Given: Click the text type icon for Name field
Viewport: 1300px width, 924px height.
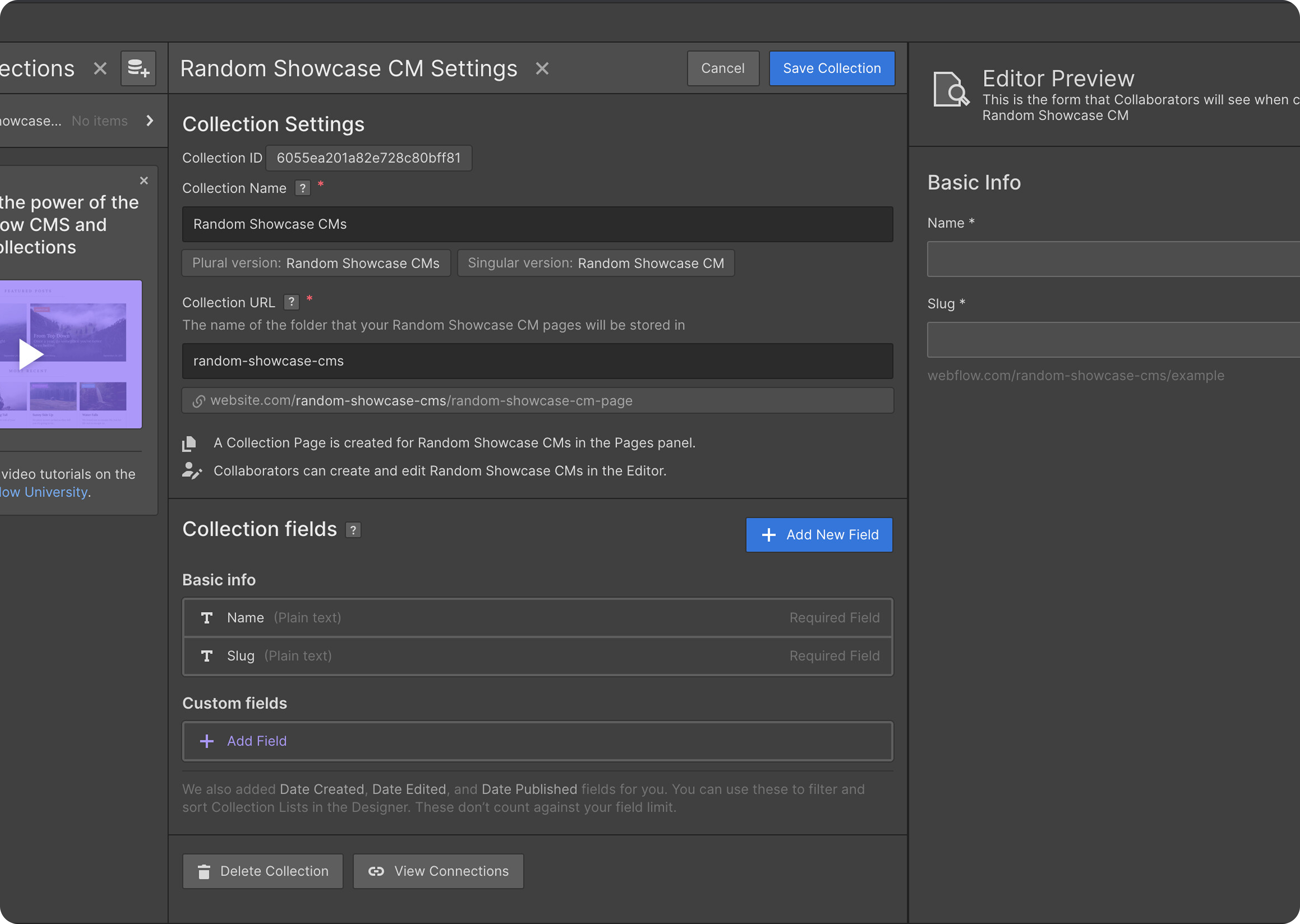Looking at the screenshot, I should tap(207, 618).
